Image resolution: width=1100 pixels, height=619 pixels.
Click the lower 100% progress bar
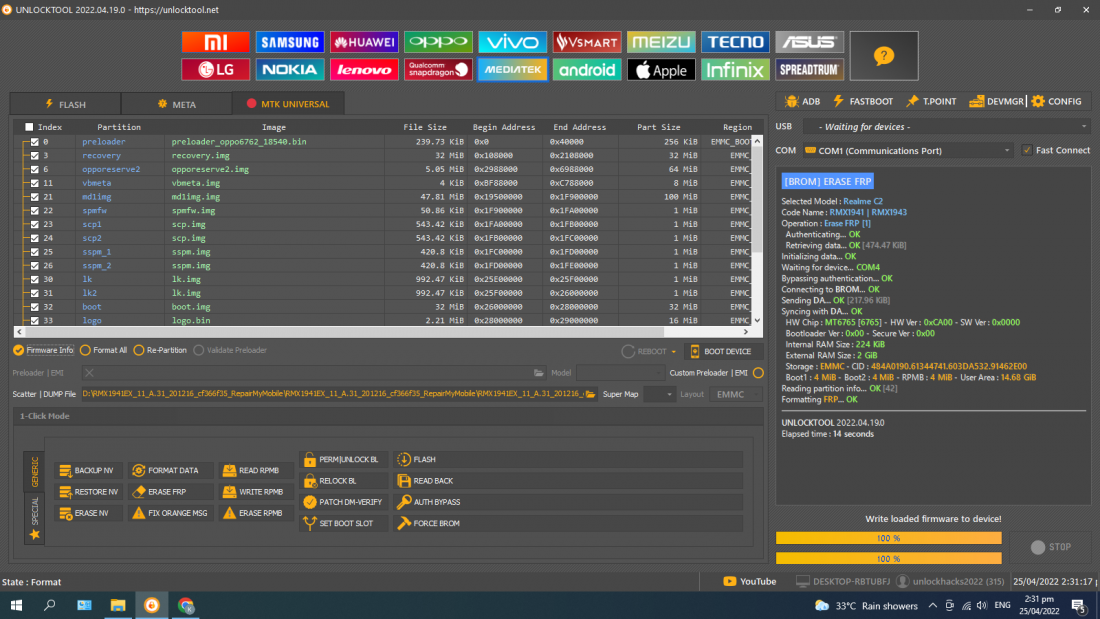(889, 559)
